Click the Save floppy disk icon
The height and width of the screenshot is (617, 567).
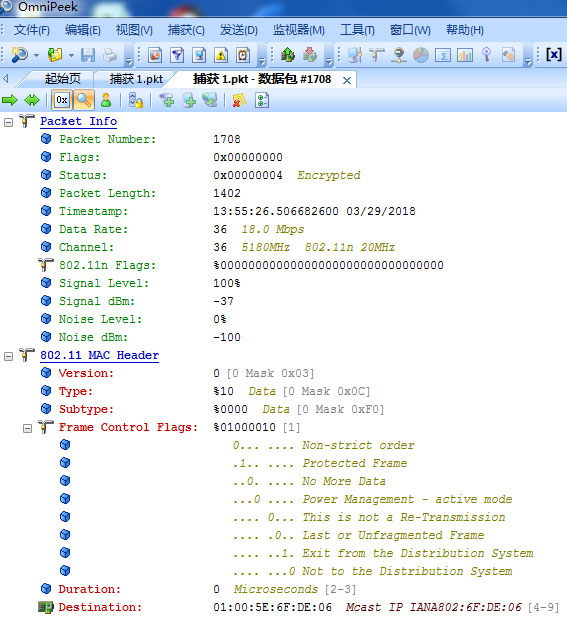coord(88,55)
